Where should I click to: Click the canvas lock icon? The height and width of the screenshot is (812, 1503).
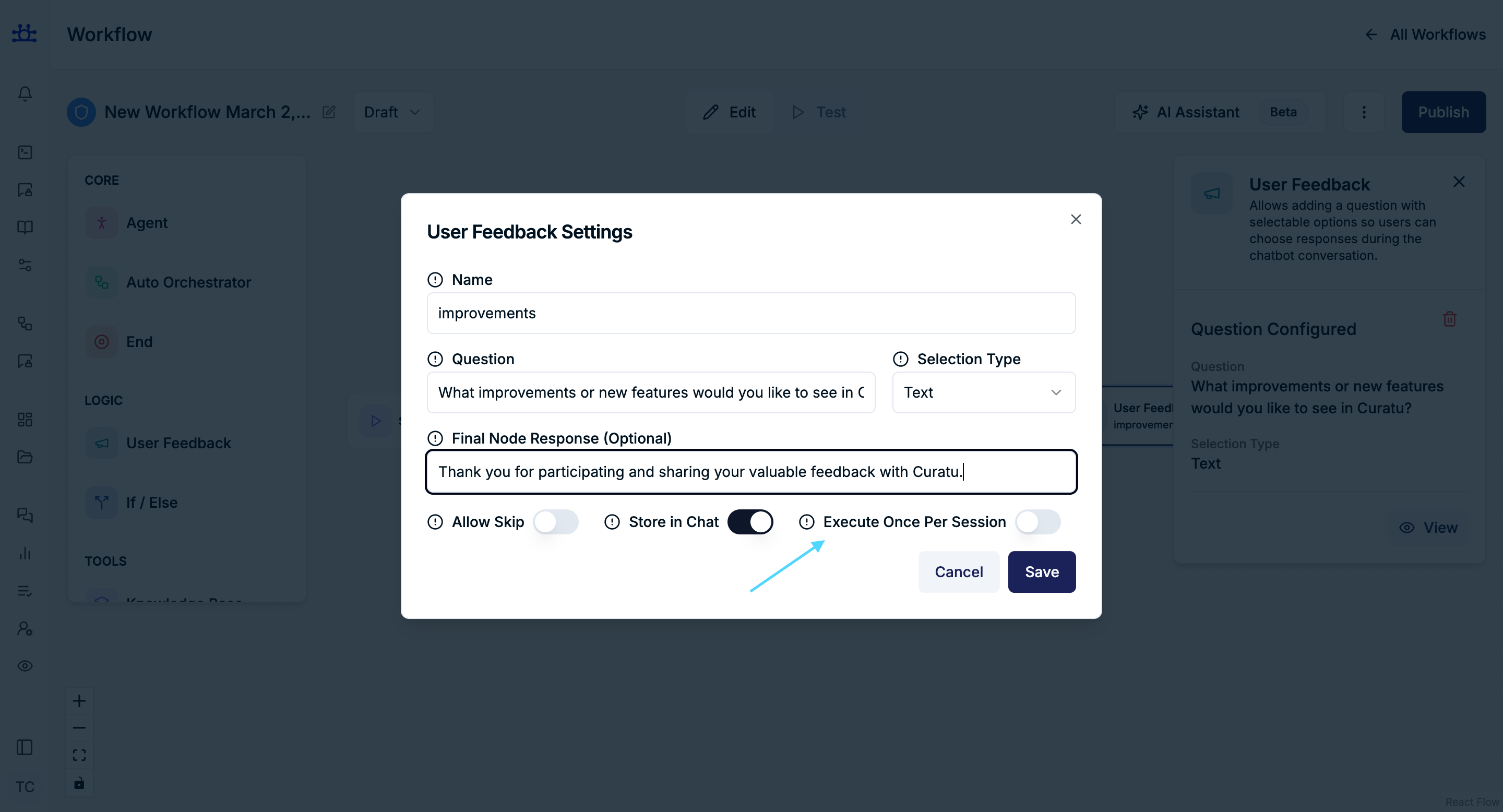(x=79, y=783)
